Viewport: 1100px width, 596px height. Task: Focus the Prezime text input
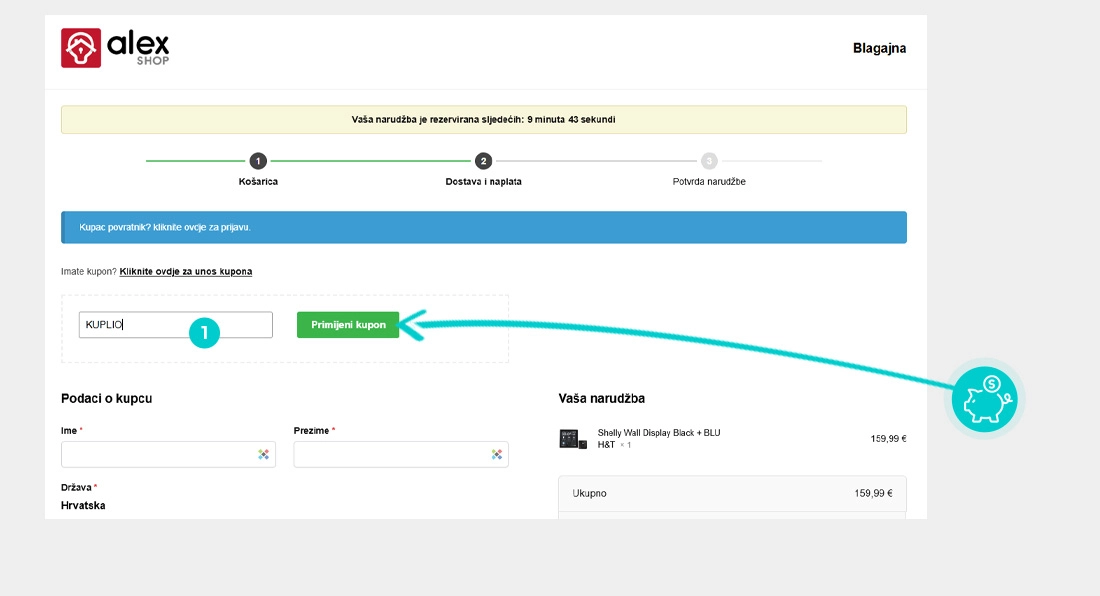390,454
